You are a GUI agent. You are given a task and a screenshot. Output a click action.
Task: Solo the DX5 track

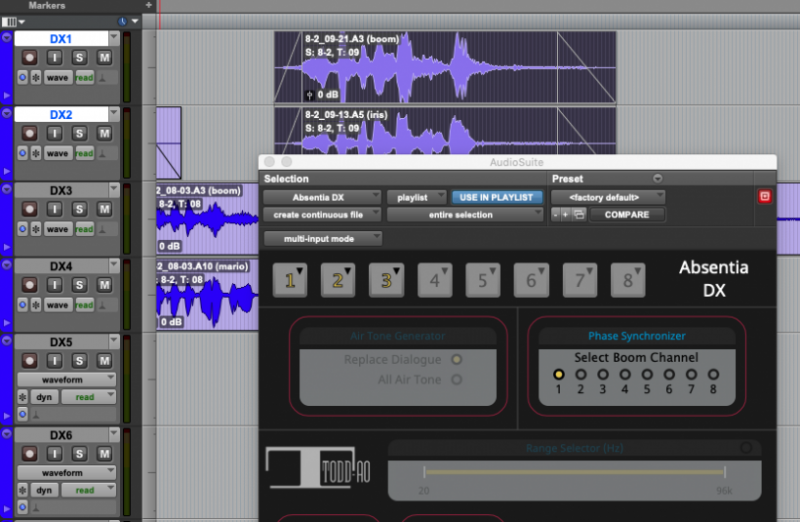coord(79,361)
